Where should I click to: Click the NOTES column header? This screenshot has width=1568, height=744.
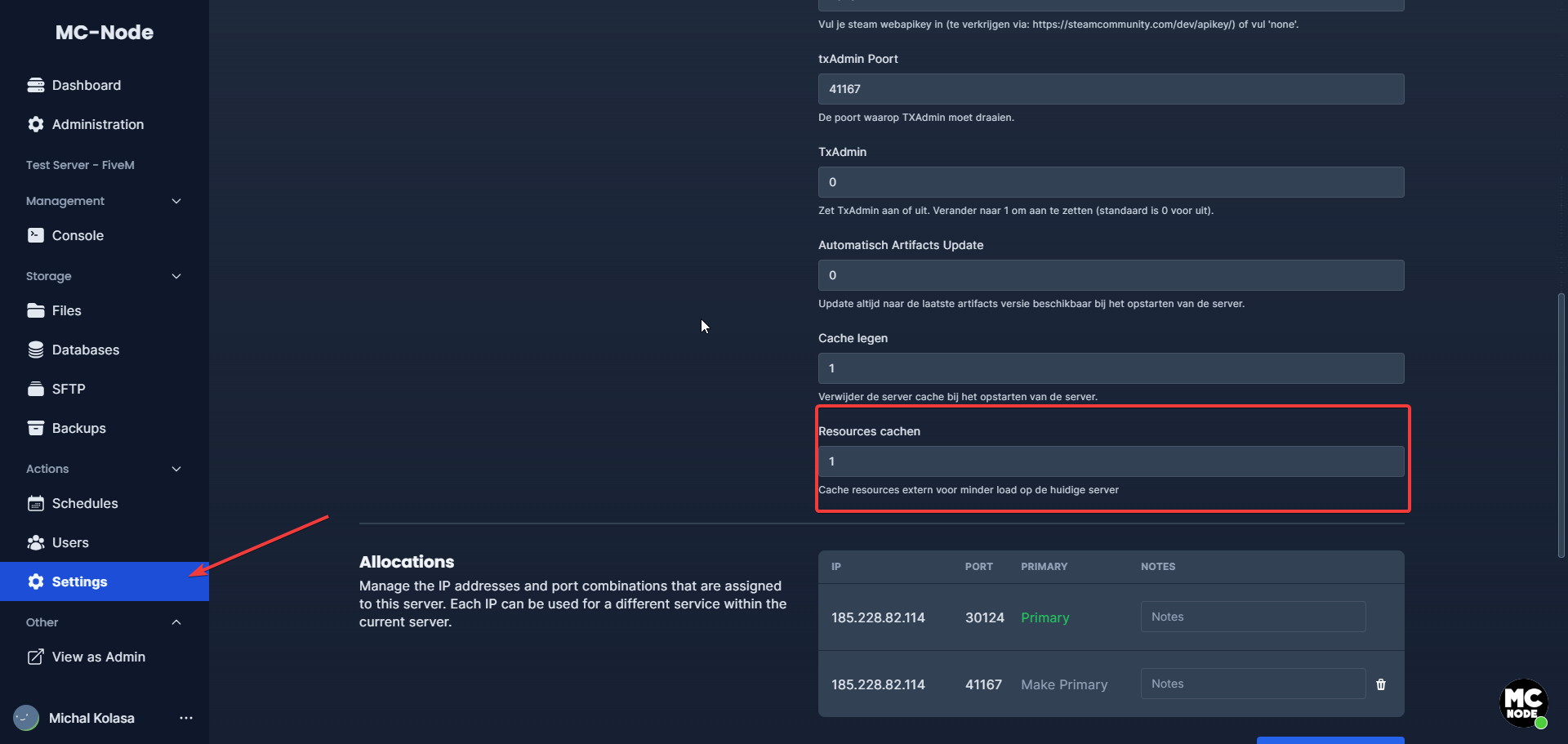1158,567
